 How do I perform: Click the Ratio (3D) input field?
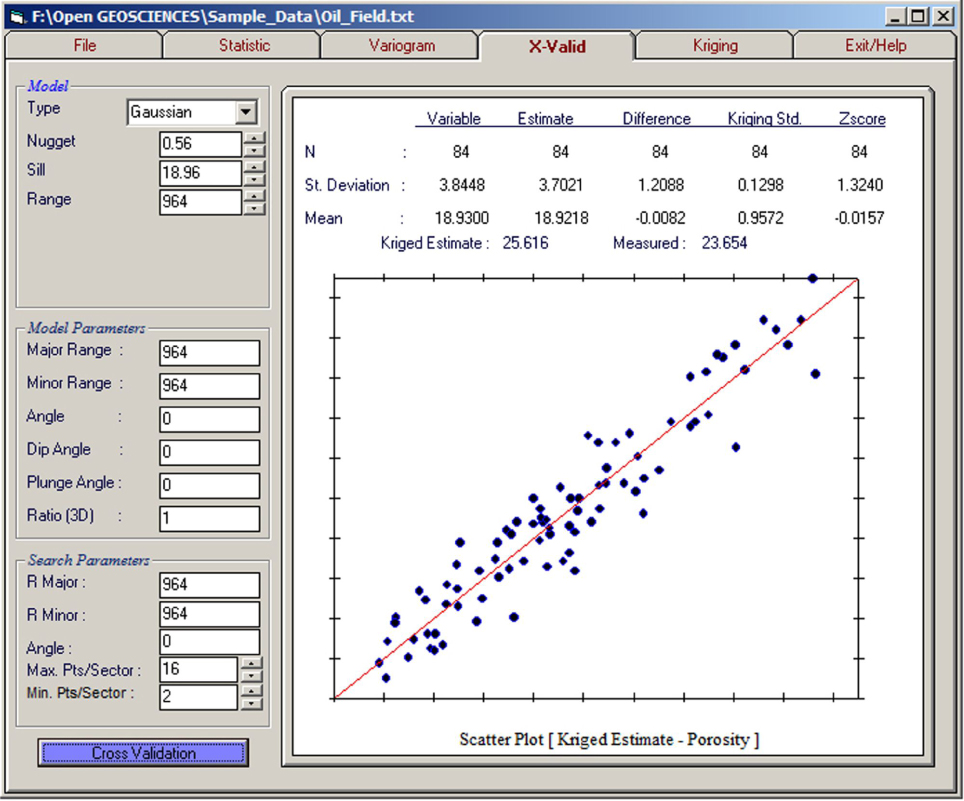pyautogui.click(x=208, y=519)
